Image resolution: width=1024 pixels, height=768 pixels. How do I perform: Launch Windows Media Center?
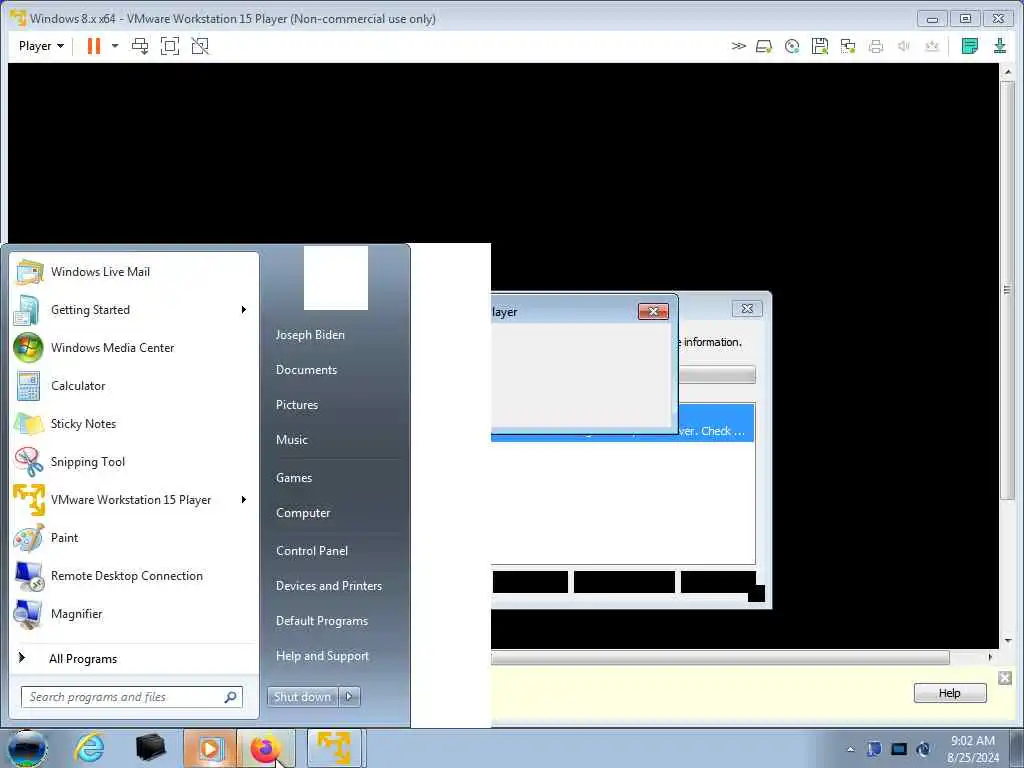pyautogui.click(x=135, y=347)
